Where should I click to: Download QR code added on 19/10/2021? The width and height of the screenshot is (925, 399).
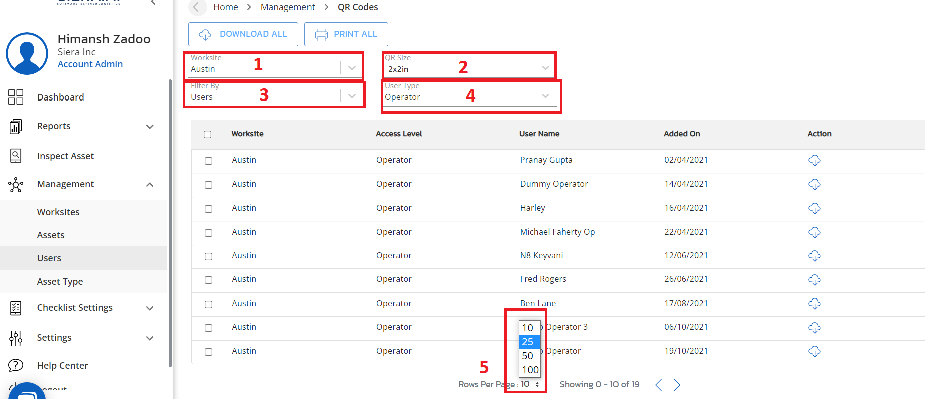tap(814, 351)
